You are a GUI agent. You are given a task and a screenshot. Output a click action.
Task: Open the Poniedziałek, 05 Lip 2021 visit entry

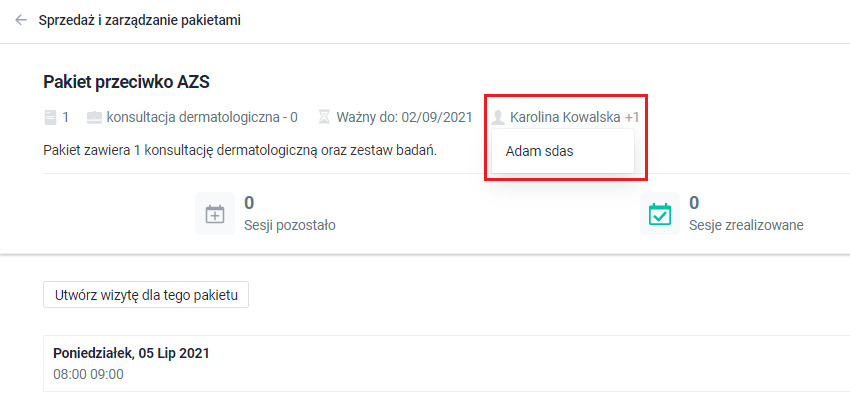(131, 353)
